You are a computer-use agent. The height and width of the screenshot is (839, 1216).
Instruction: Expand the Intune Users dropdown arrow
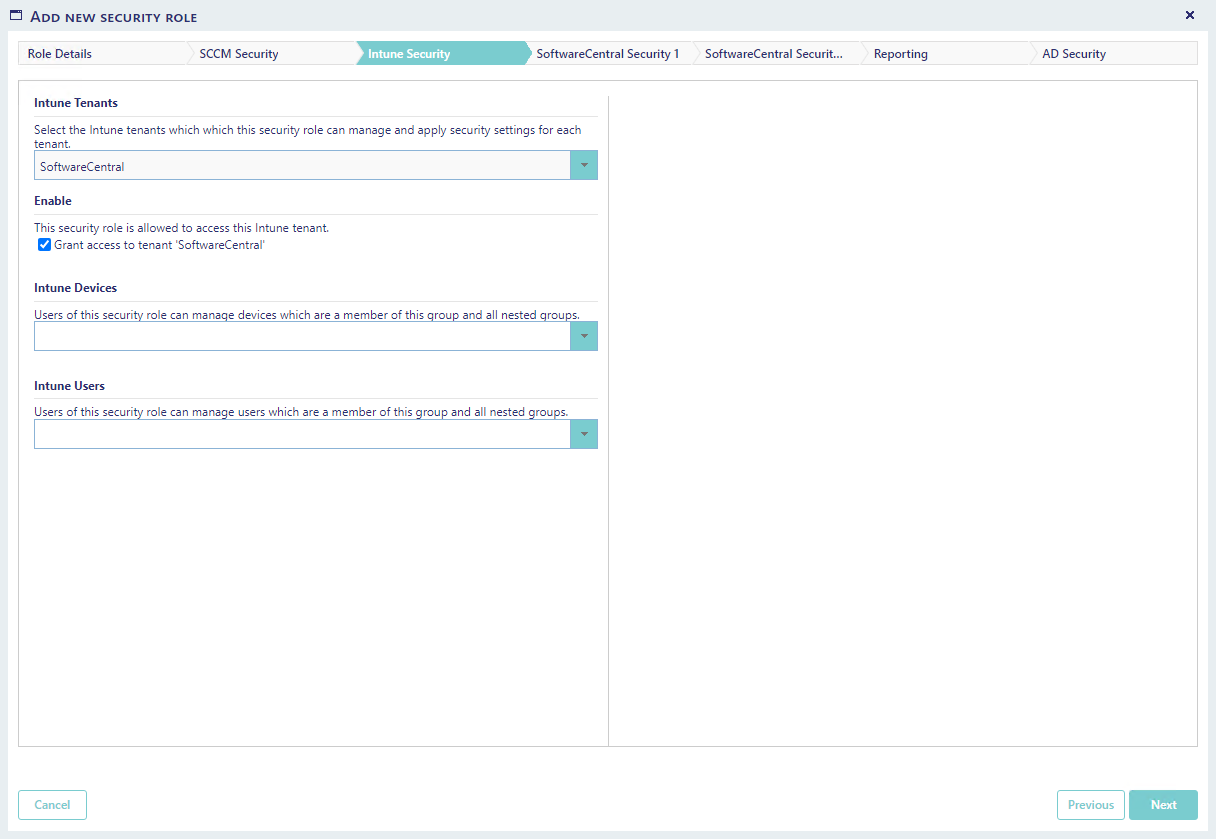click(584, 434)
